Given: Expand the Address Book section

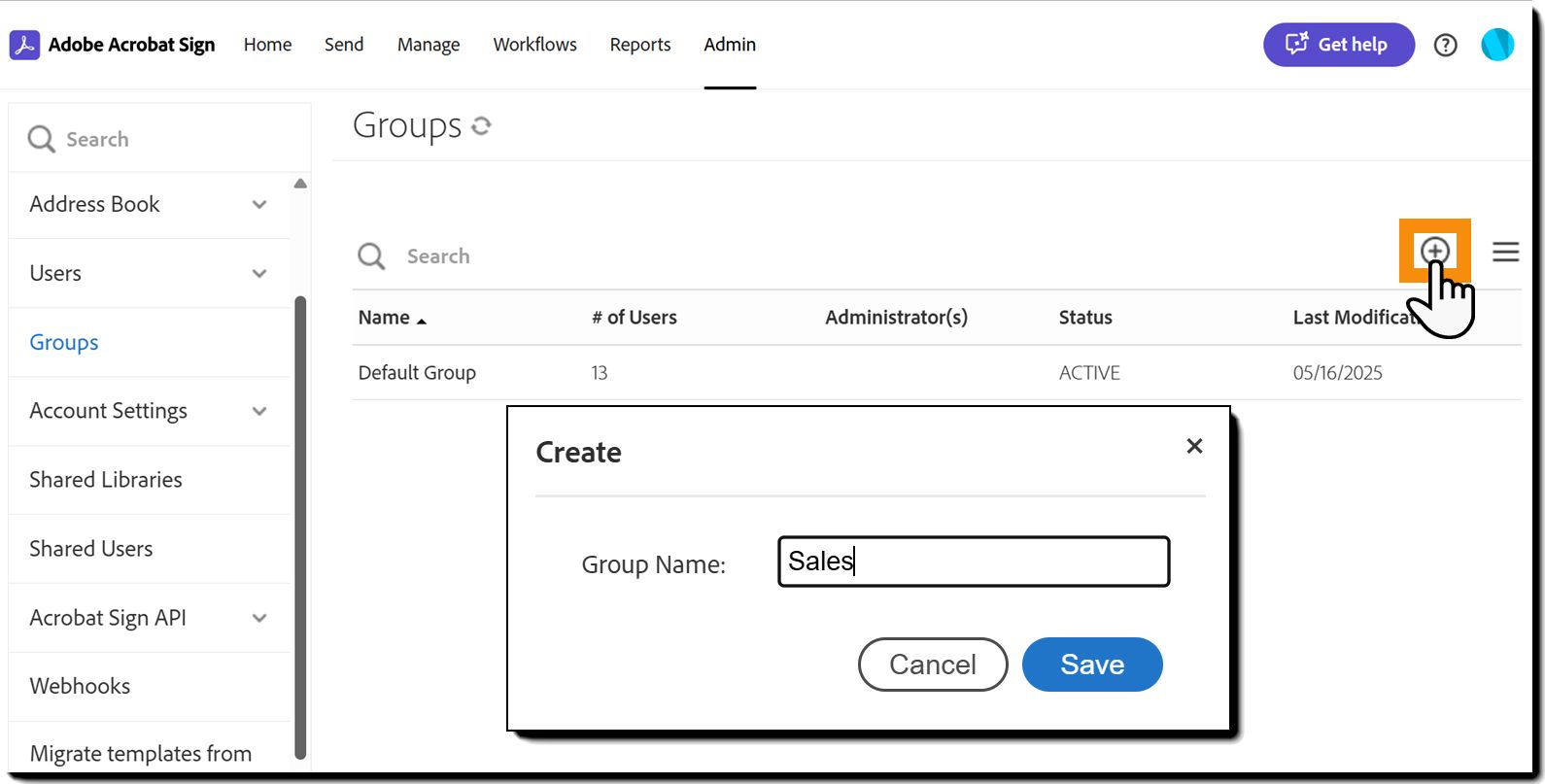Looking at the screenshot, I should (259, 205).
